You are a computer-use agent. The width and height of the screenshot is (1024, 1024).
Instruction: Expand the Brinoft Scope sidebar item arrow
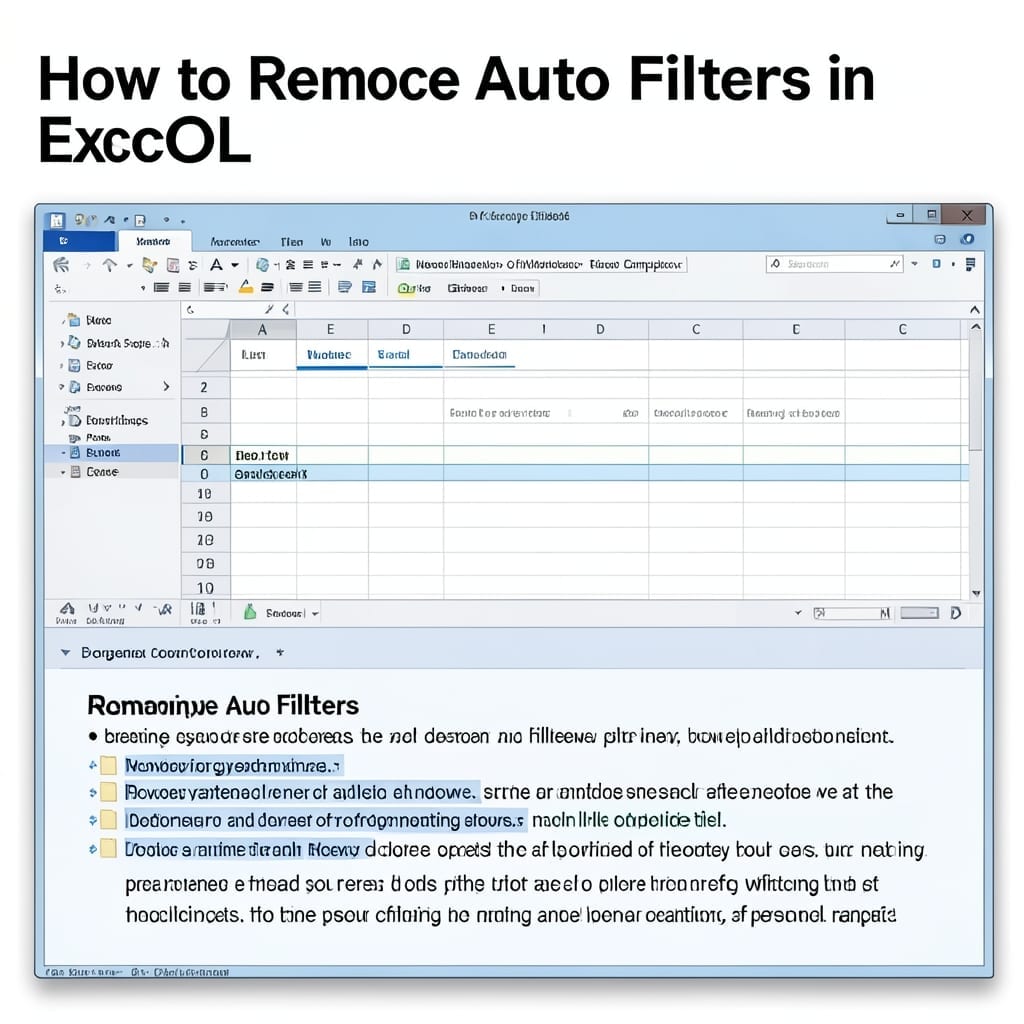pyautogui.click(x=62, y=344)
